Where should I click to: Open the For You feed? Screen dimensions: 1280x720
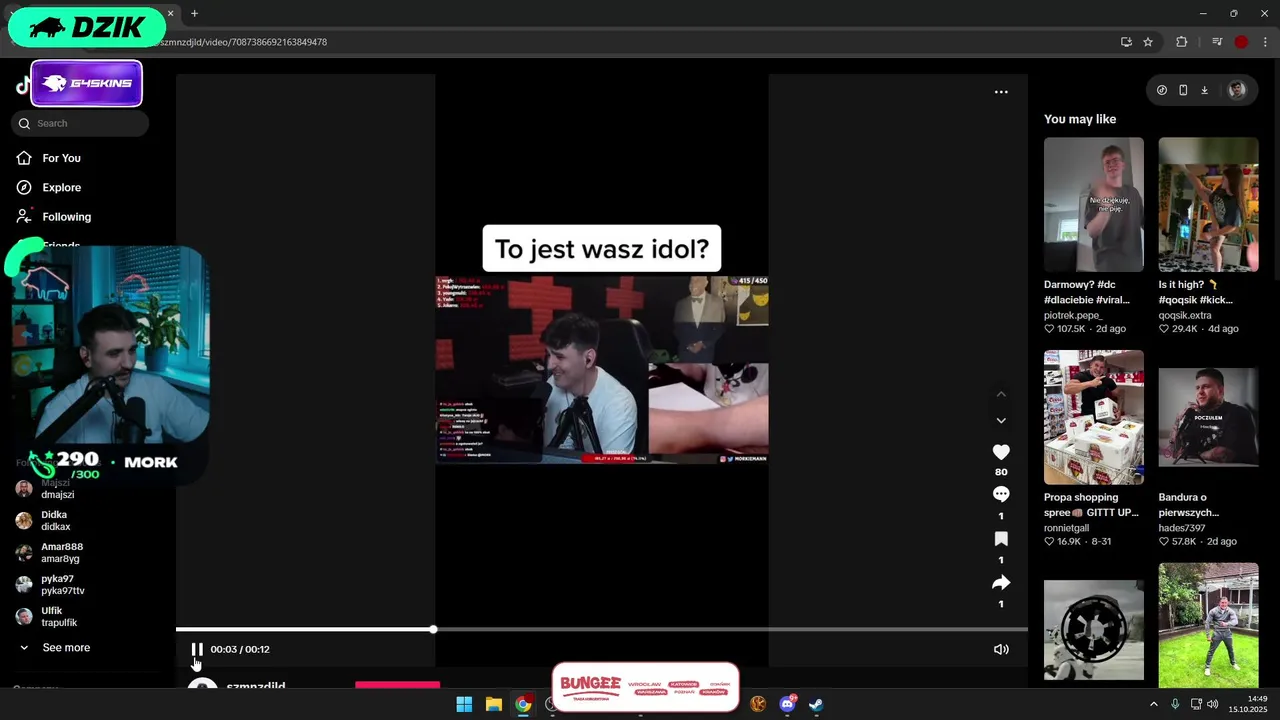61,158
